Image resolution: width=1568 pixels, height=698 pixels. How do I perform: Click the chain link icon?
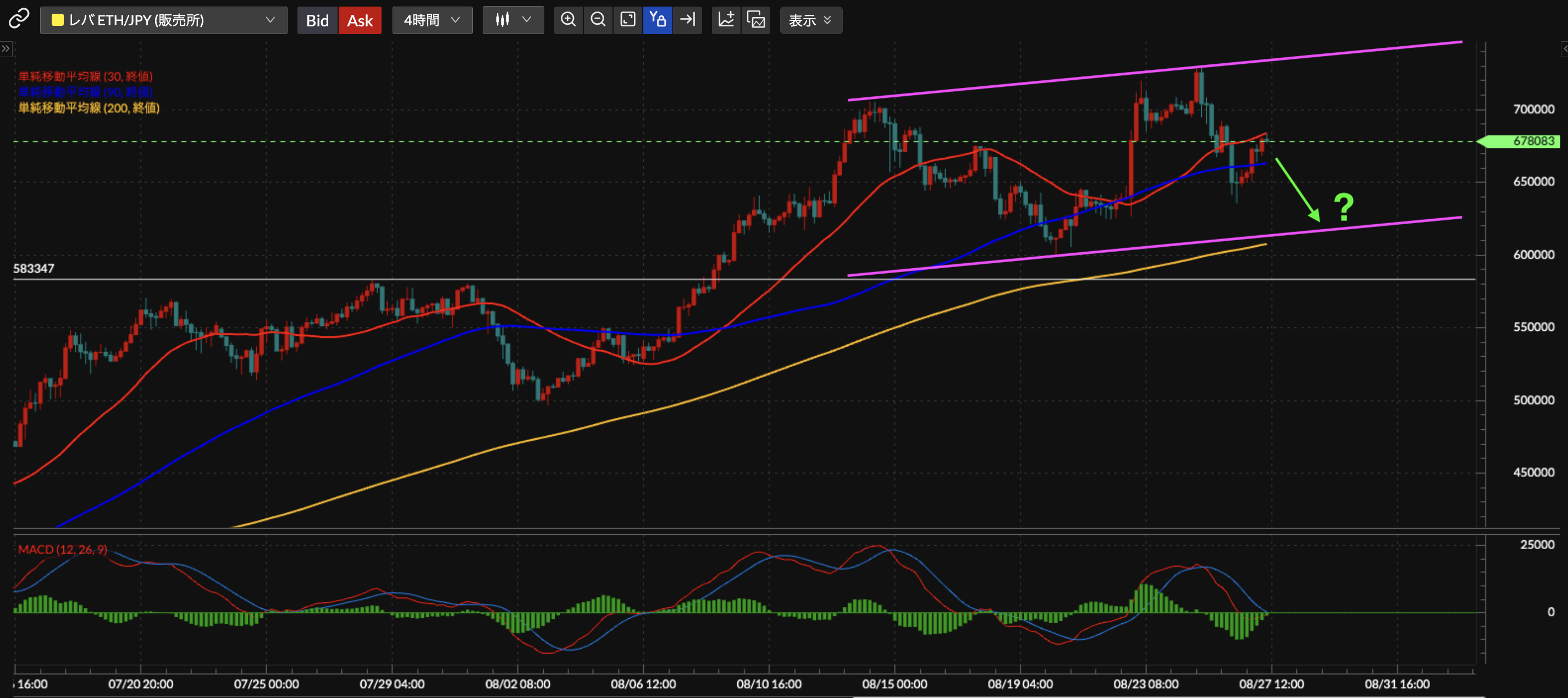click(x=18, y=19)
